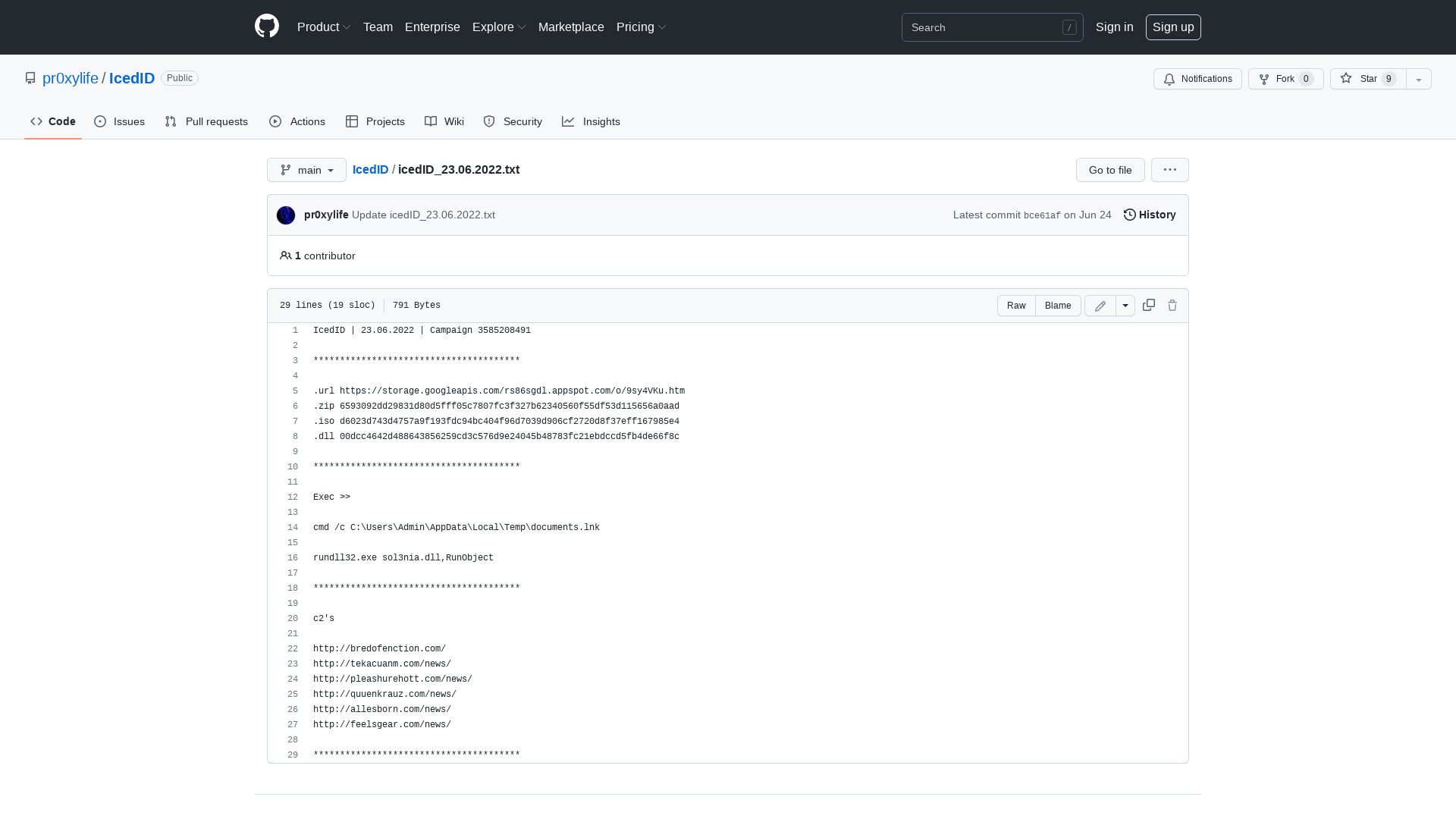Select the Actions tab
Image resolution: width=1456 pixels, height=819 pixels.
coord(297,121)
